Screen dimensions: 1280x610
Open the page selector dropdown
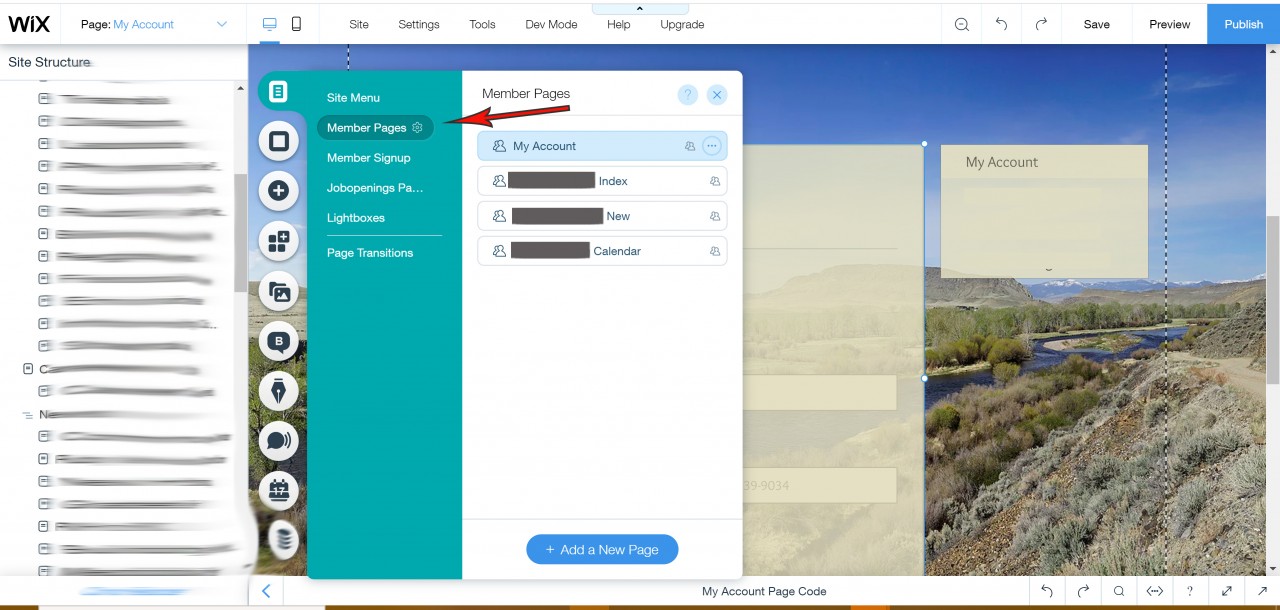tap(222, 24)
